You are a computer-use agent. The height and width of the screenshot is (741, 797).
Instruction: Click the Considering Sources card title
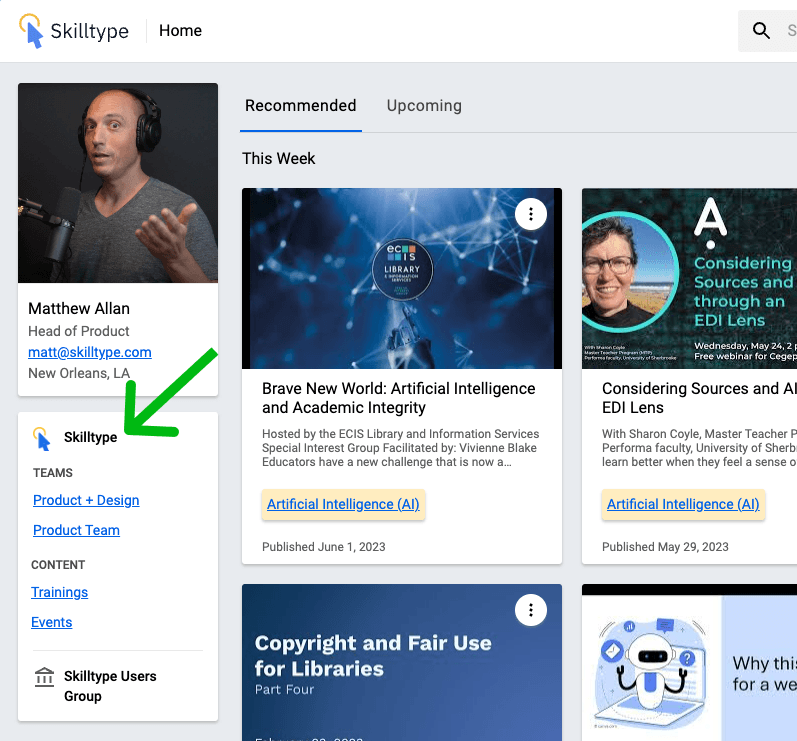699,398
